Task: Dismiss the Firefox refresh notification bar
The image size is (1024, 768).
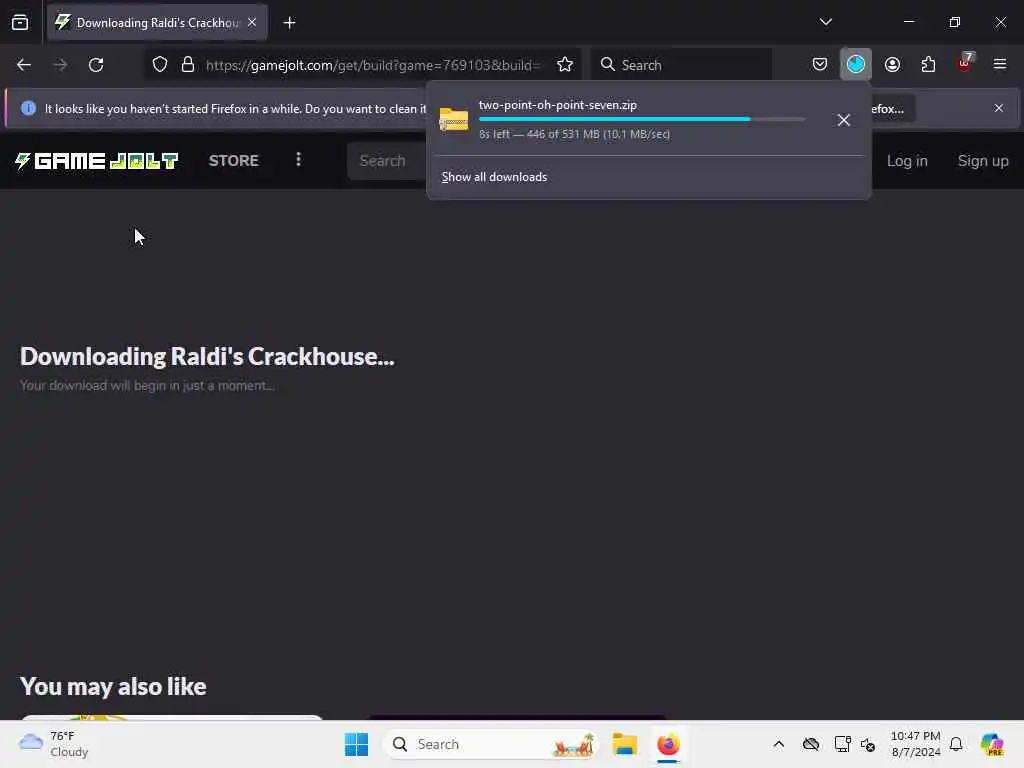Action: (x=999, y=108)
